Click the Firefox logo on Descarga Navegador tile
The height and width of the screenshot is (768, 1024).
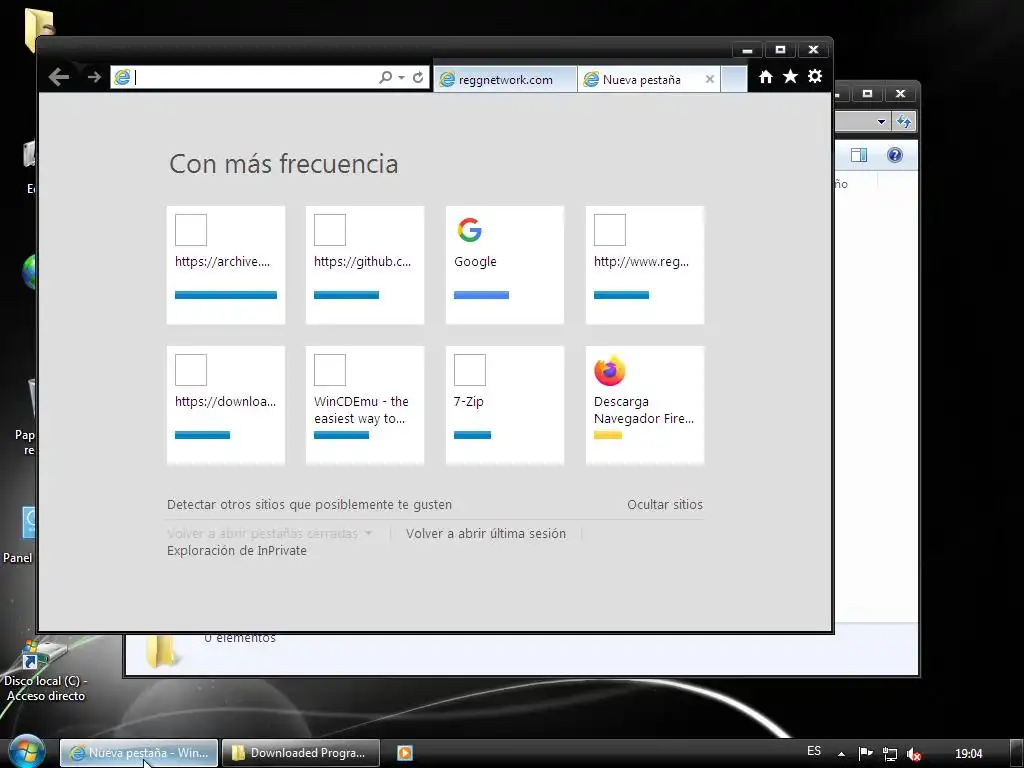tap(610, 370)
